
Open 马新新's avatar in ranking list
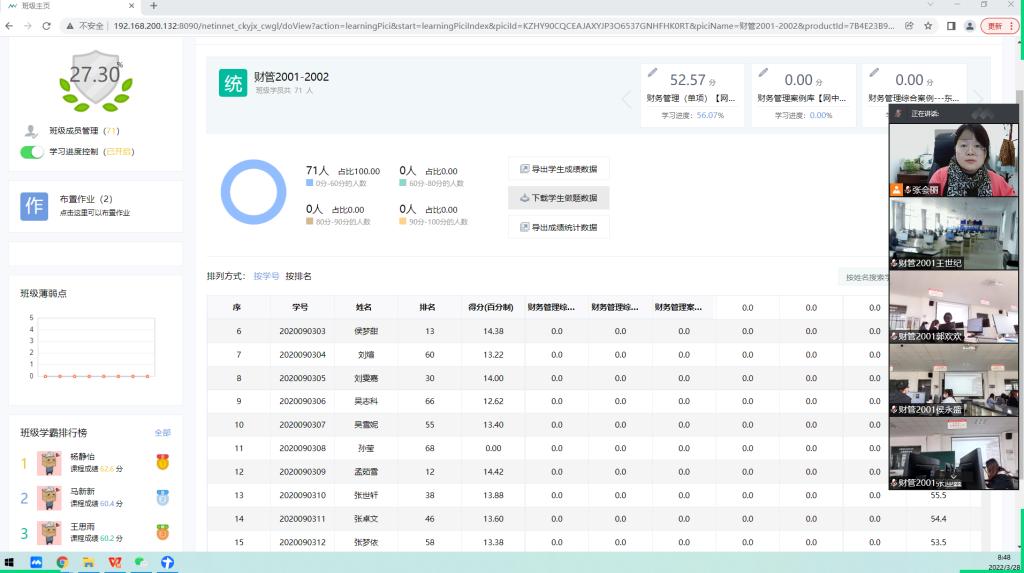(49, 497)
